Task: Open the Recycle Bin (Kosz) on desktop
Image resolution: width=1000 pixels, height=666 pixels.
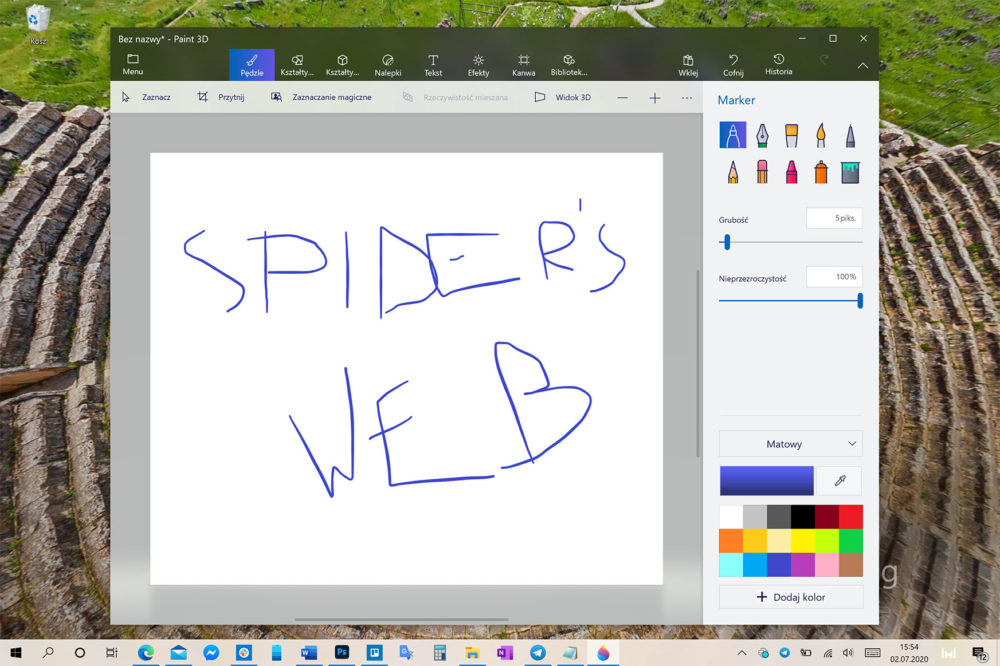Action: pos(38,25)
